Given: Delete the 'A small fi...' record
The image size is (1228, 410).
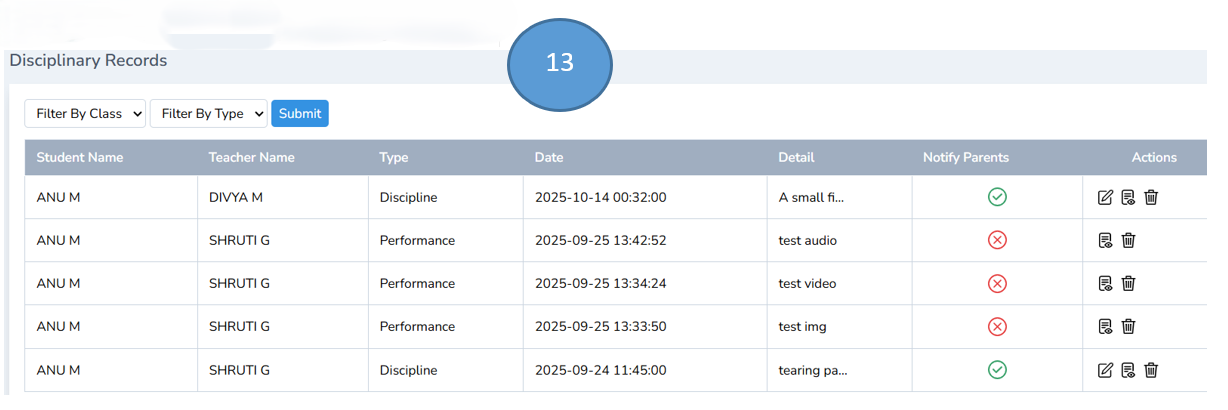Looking at the screenshot, I should click(x=1151, y=198).
